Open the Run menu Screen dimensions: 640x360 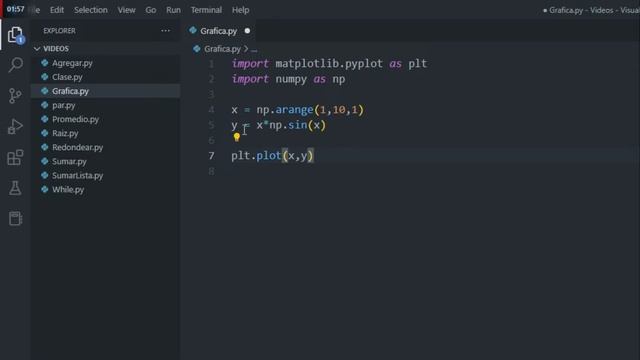click(173, 10)
